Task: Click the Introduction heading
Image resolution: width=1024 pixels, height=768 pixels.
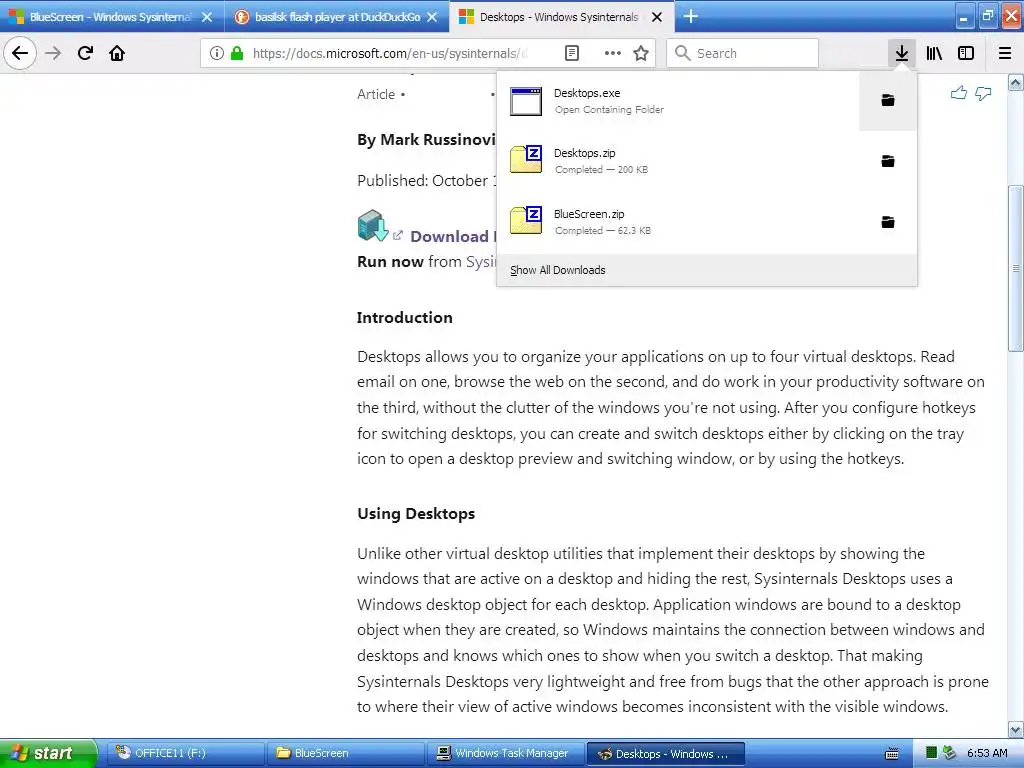Action: point(404,317)
